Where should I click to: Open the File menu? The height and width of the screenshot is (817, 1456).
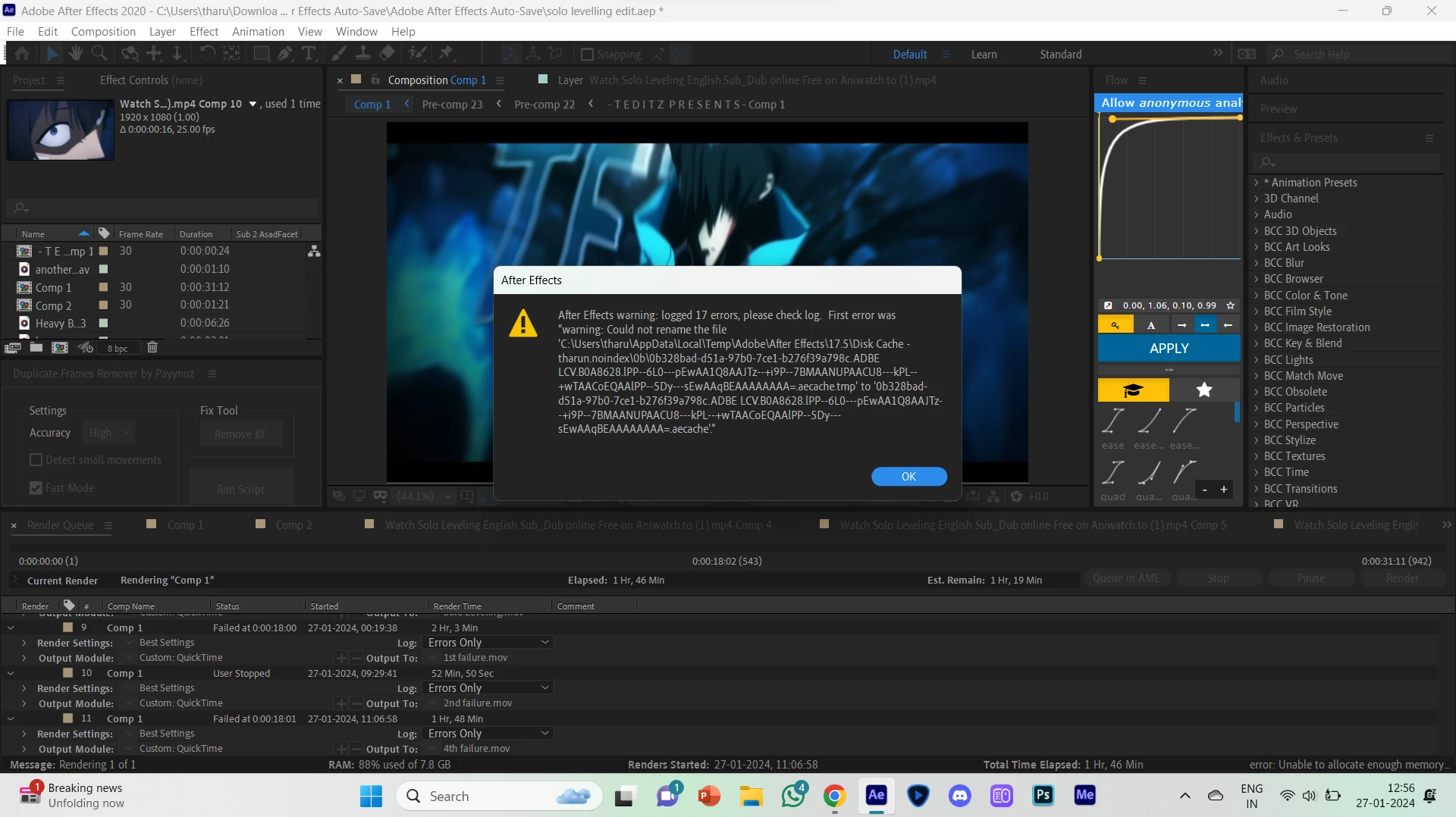click(x=15, y=32)
